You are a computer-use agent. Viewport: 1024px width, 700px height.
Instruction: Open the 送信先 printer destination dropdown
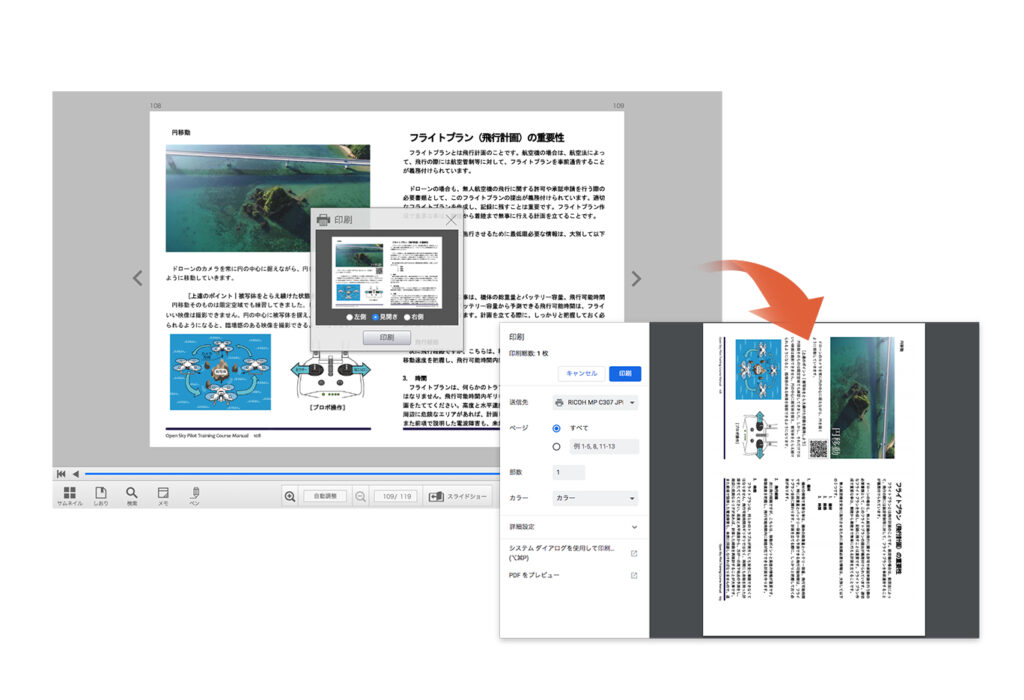pyautogui.click(x=596, y=403)
